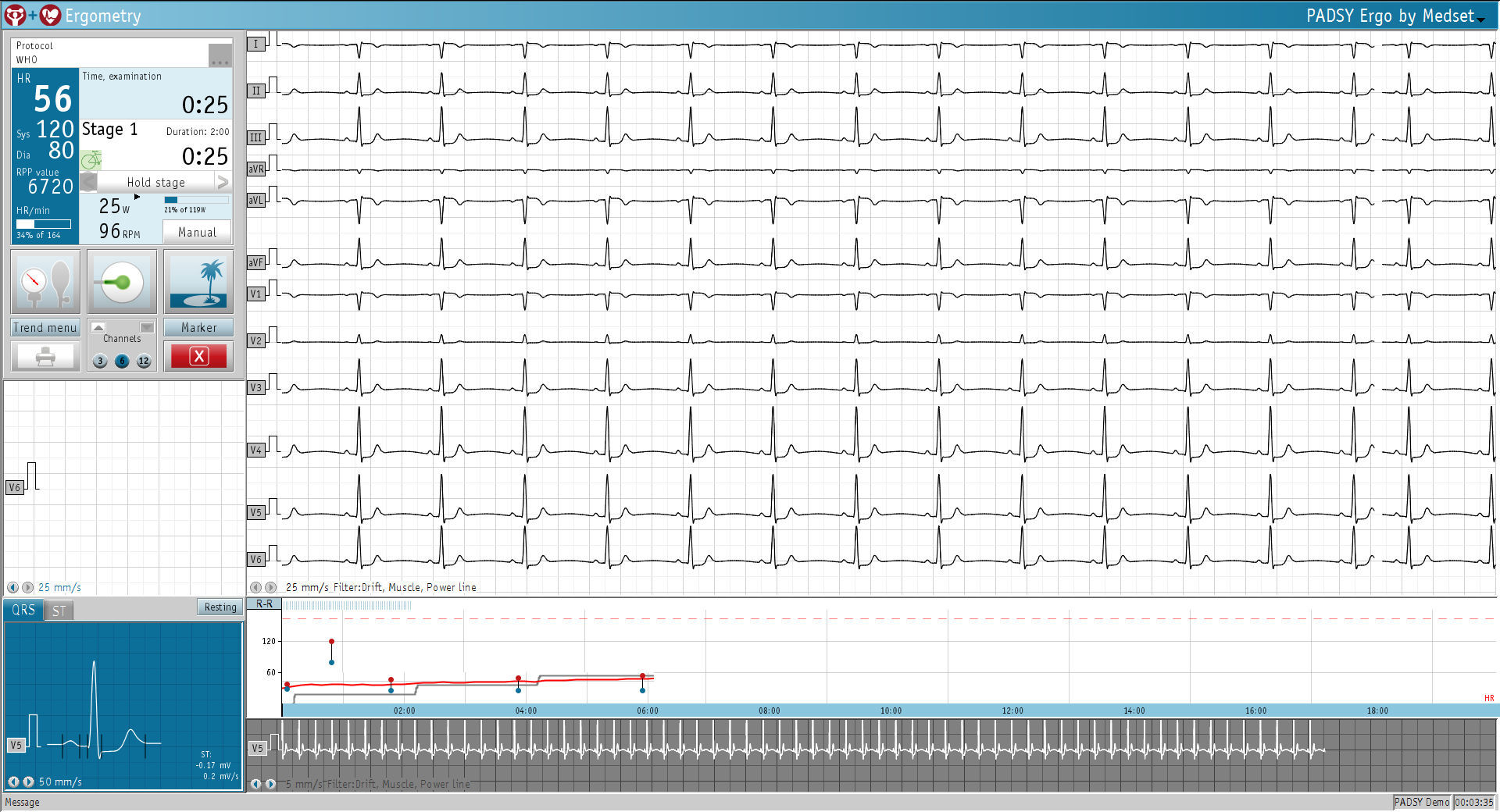The height and width of the screenshot is (812, 1500).
Task: Click the green bicycle ergometer icon
Action: (x=92, y=158)
